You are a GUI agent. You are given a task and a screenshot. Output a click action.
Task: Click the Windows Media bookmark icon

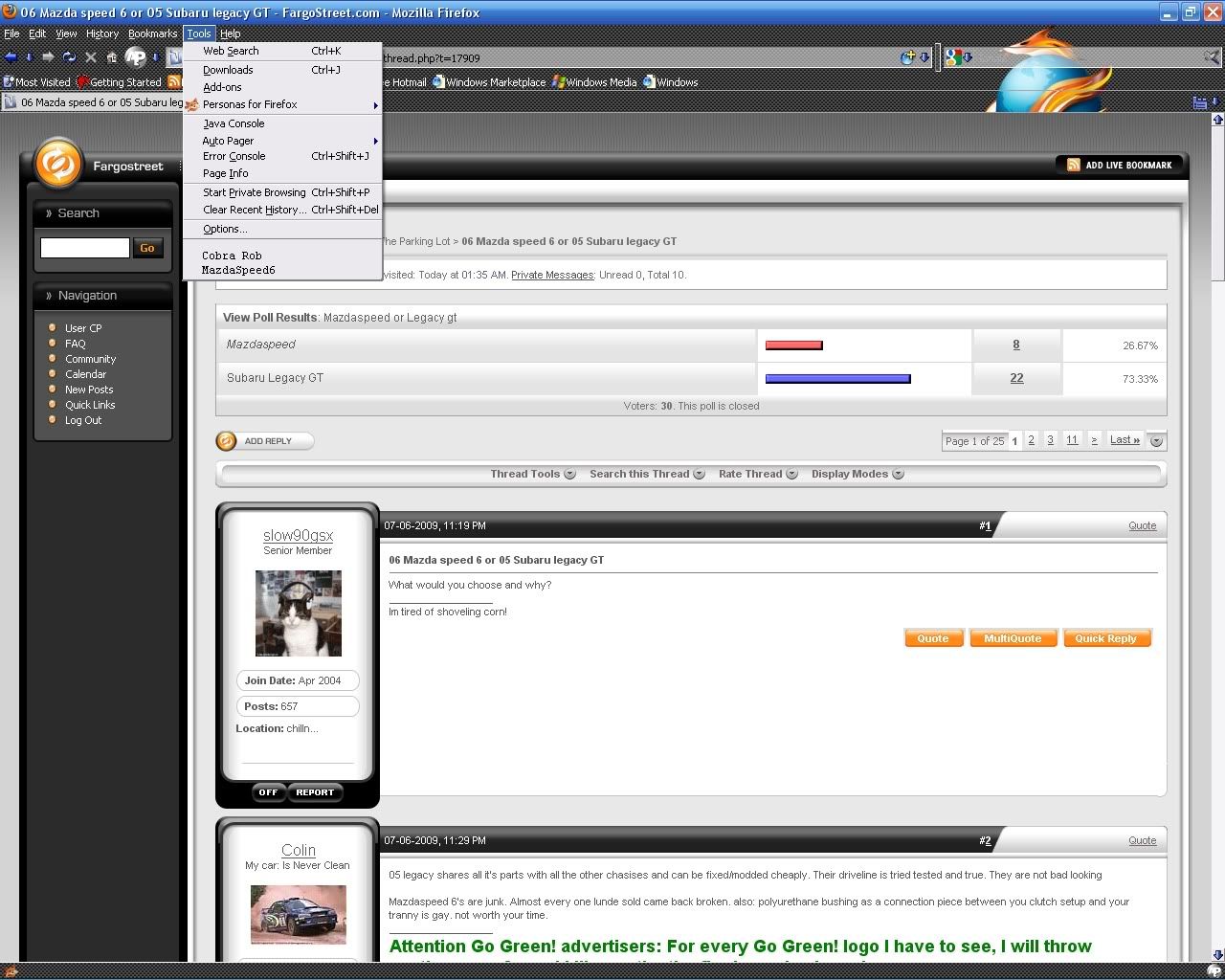click(558, 82)
